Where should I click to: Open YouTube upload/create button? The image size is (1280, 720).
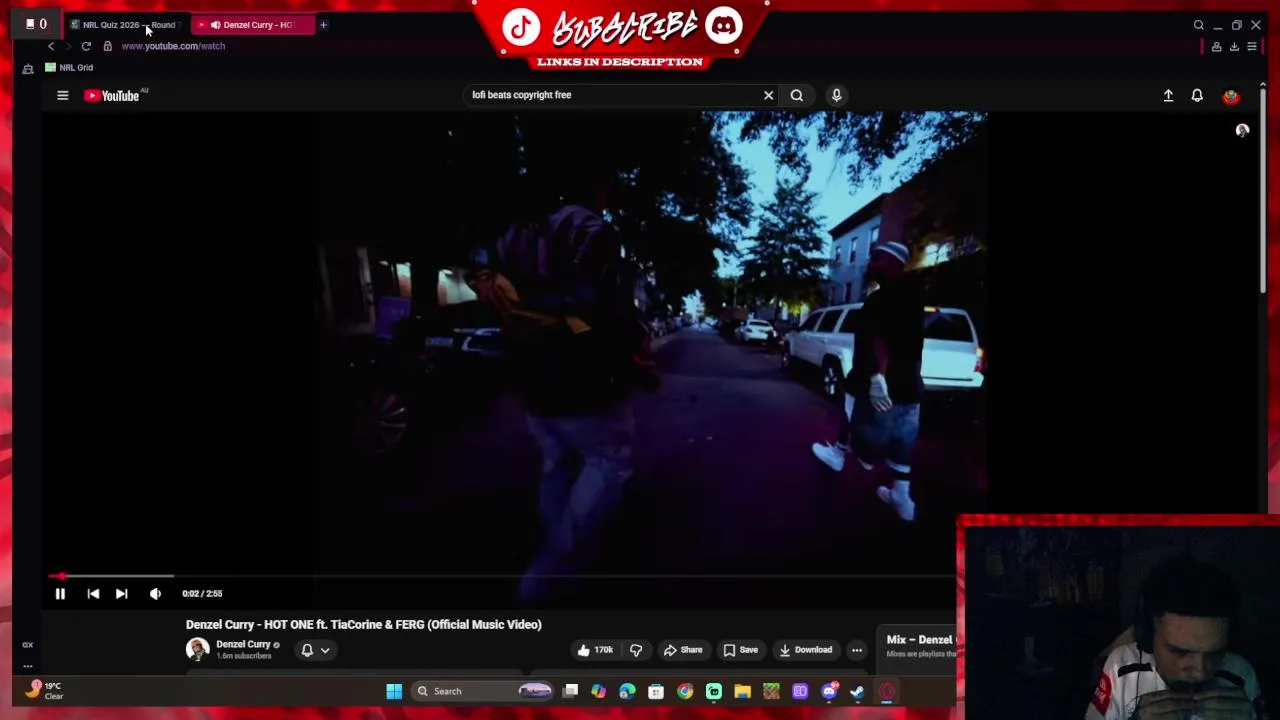coord(1168,96)
